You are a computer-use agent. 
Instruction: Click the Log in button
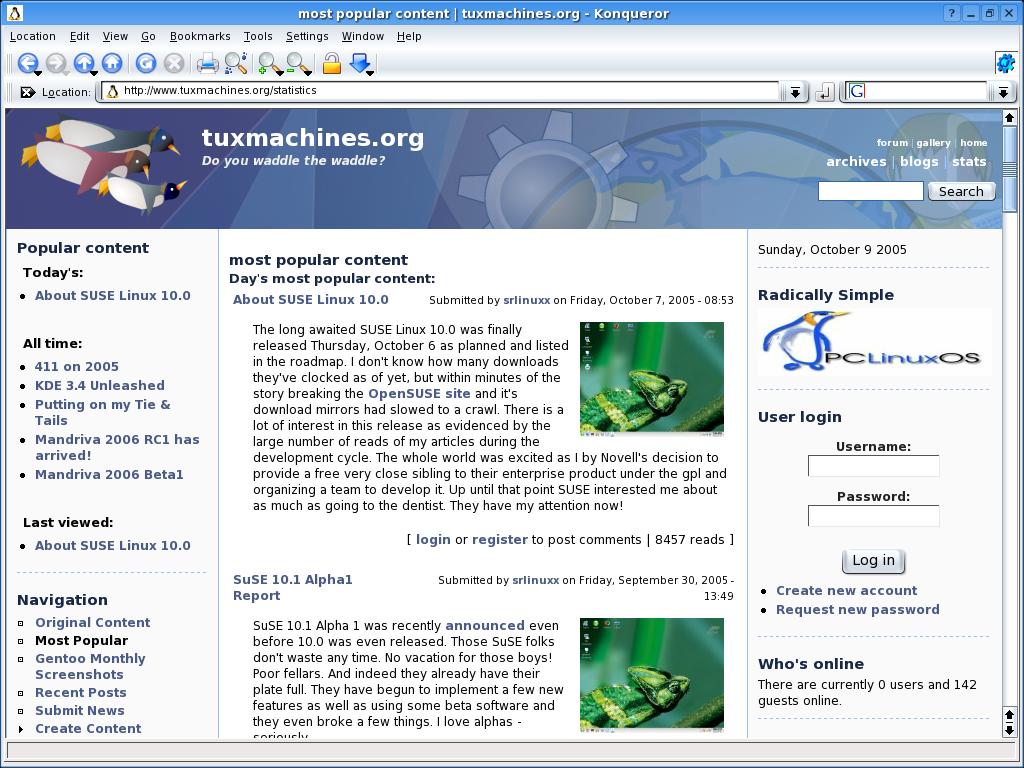(873, 560)
